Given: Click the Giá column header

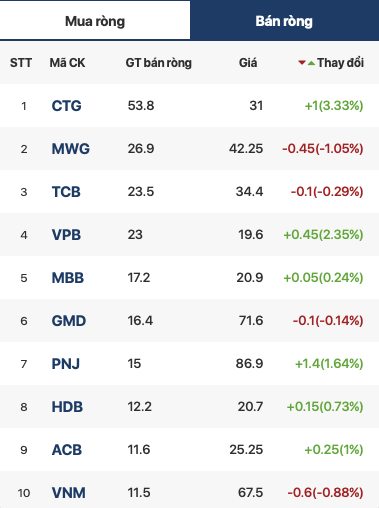Looking at the screenshot, I should [x=248, y=63].
